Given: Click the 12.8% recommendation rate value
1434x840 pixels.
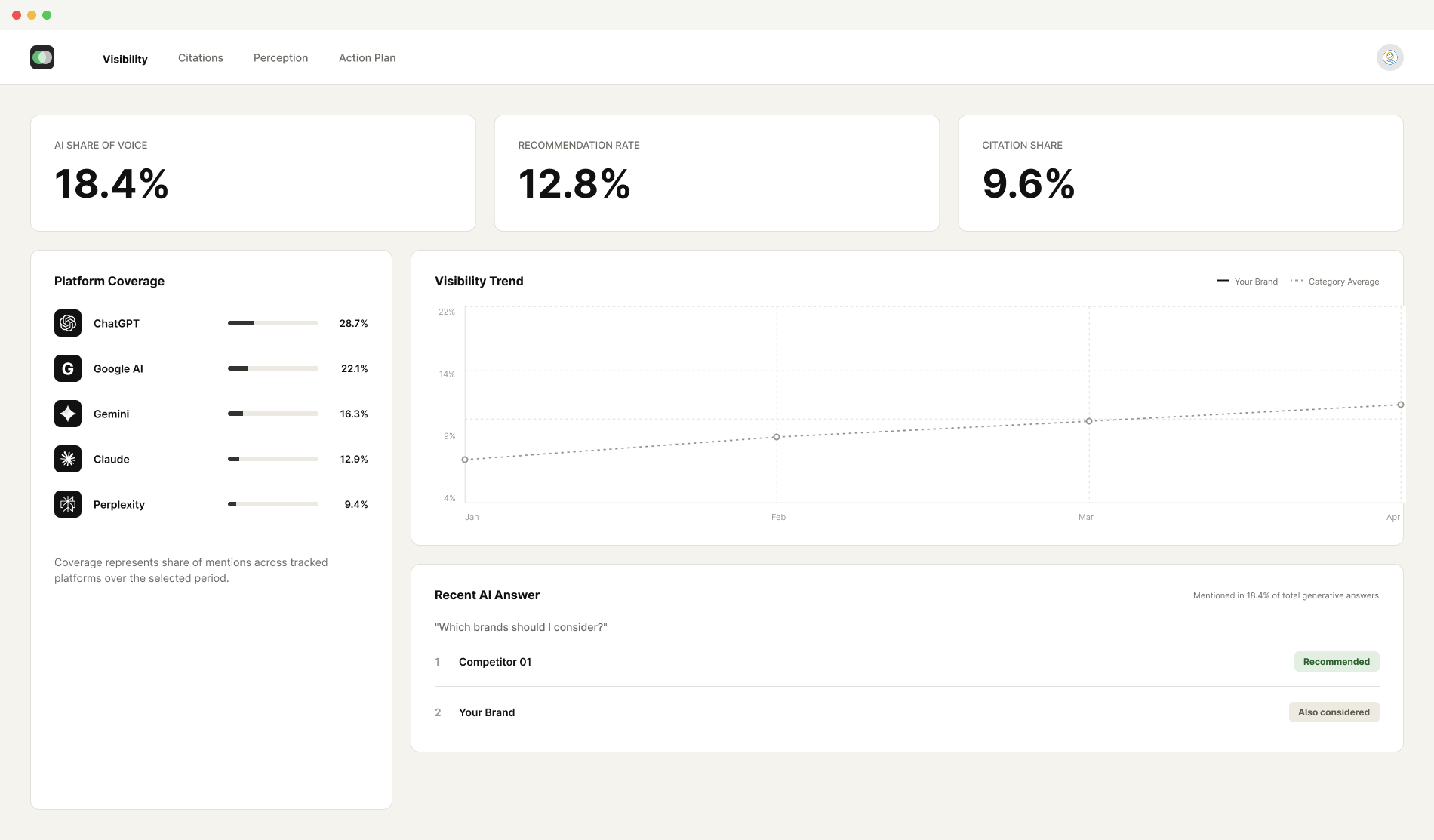Looking at the screenshot, I should pyautogui.click(x=574, y=184).
